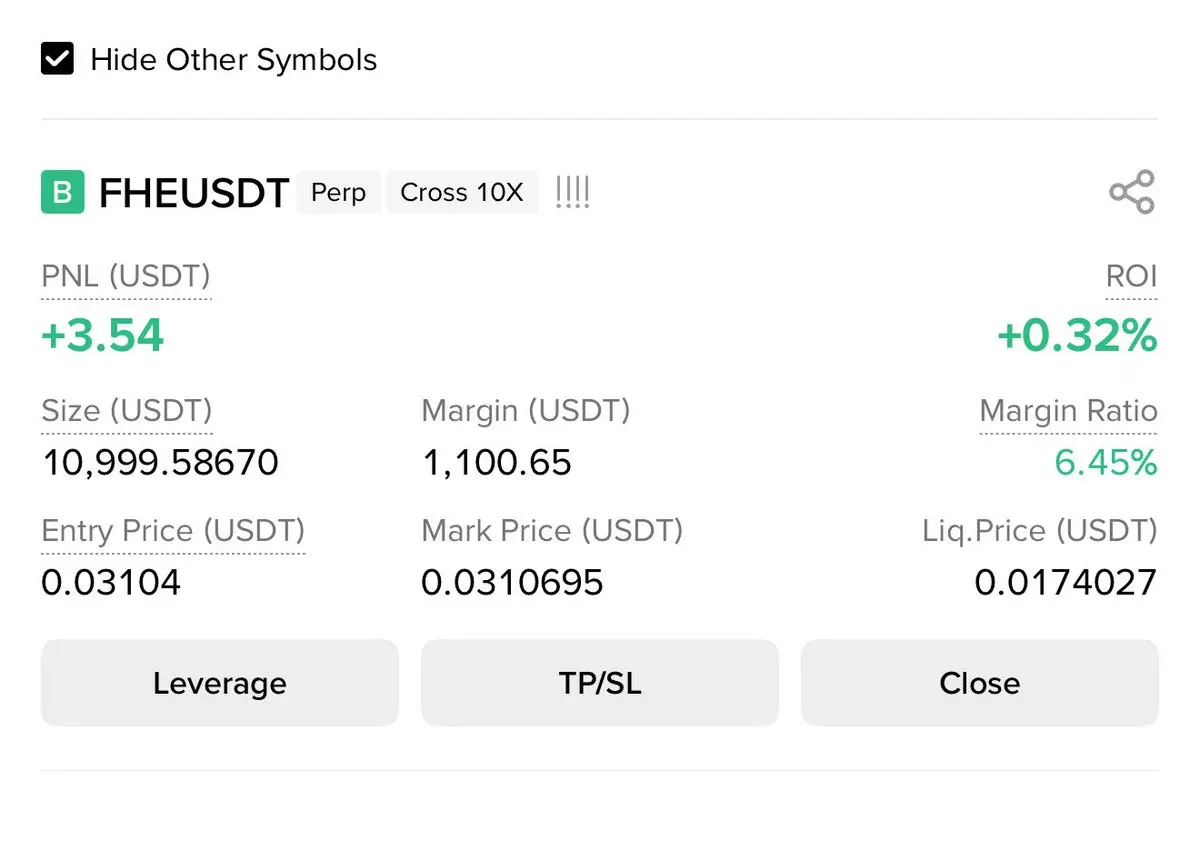The image size is (1200, 841).
Task: Tap the Margin Ratio label
Action: [x=1068, y=411]
